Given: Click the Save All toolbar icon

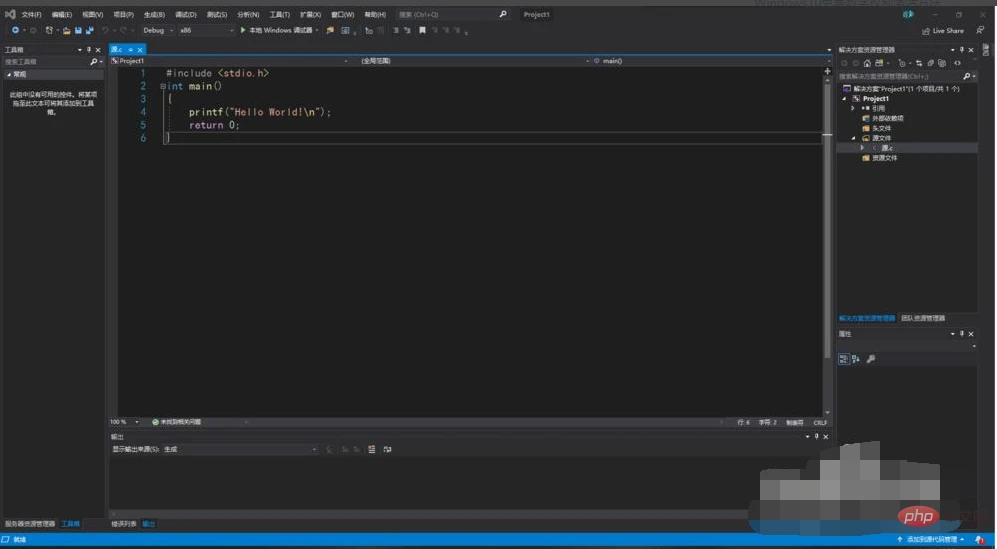Looking at the screenshot, I should [89, 30].
